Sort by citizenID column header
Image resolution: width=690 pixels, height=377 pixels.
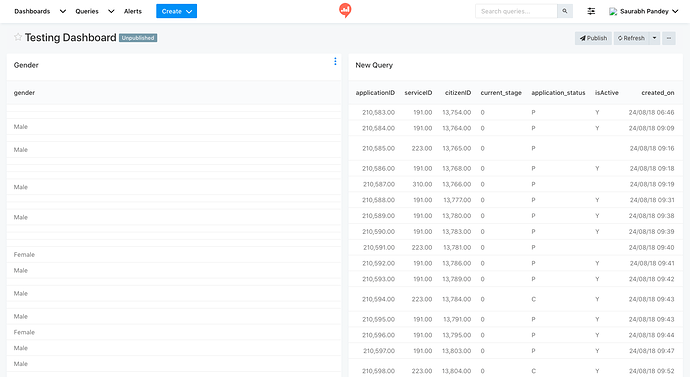(x=458, y=92)
